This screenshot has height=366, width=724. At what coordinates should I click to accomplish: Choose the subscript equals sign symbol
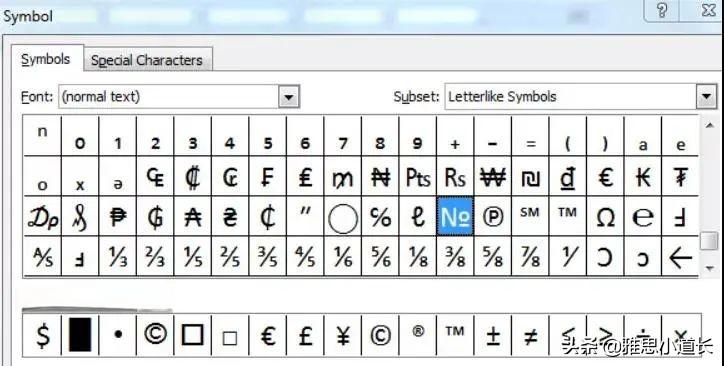530,136
